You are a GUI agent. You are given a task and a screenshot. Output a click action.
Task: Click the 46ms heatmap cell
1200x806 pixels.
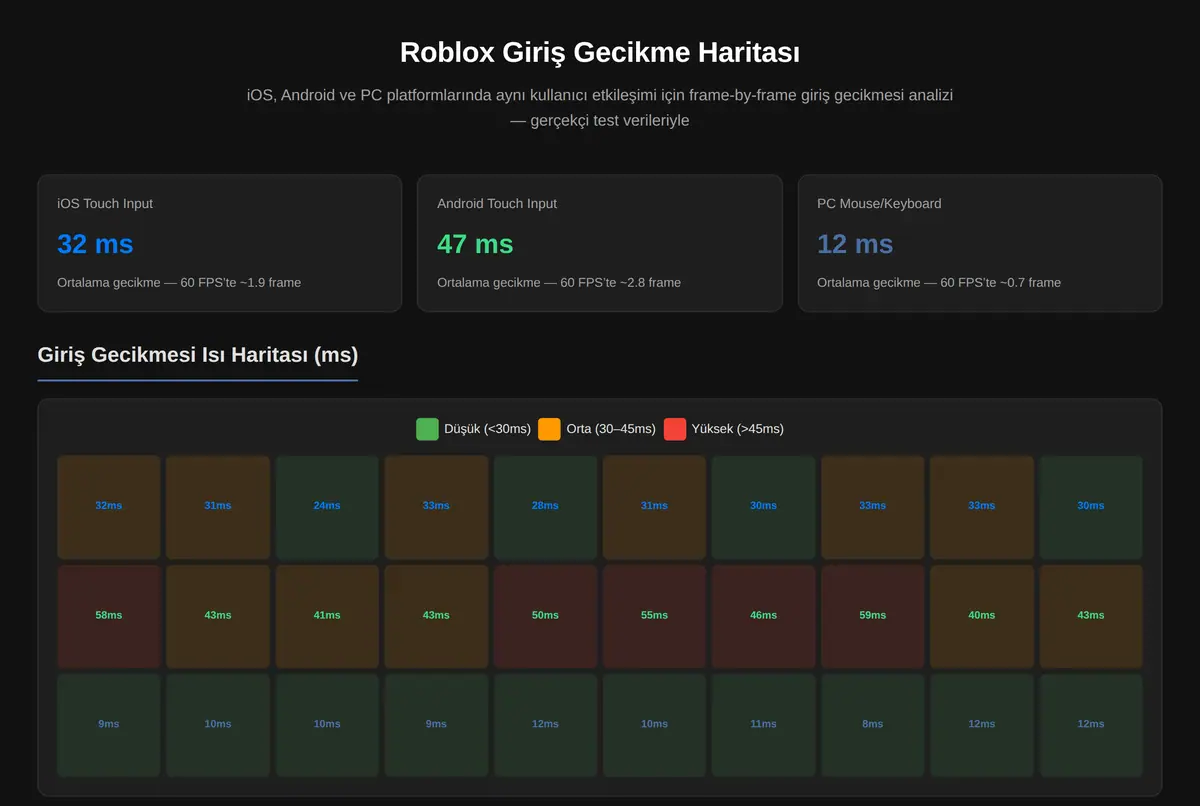(x=763, y=616)
